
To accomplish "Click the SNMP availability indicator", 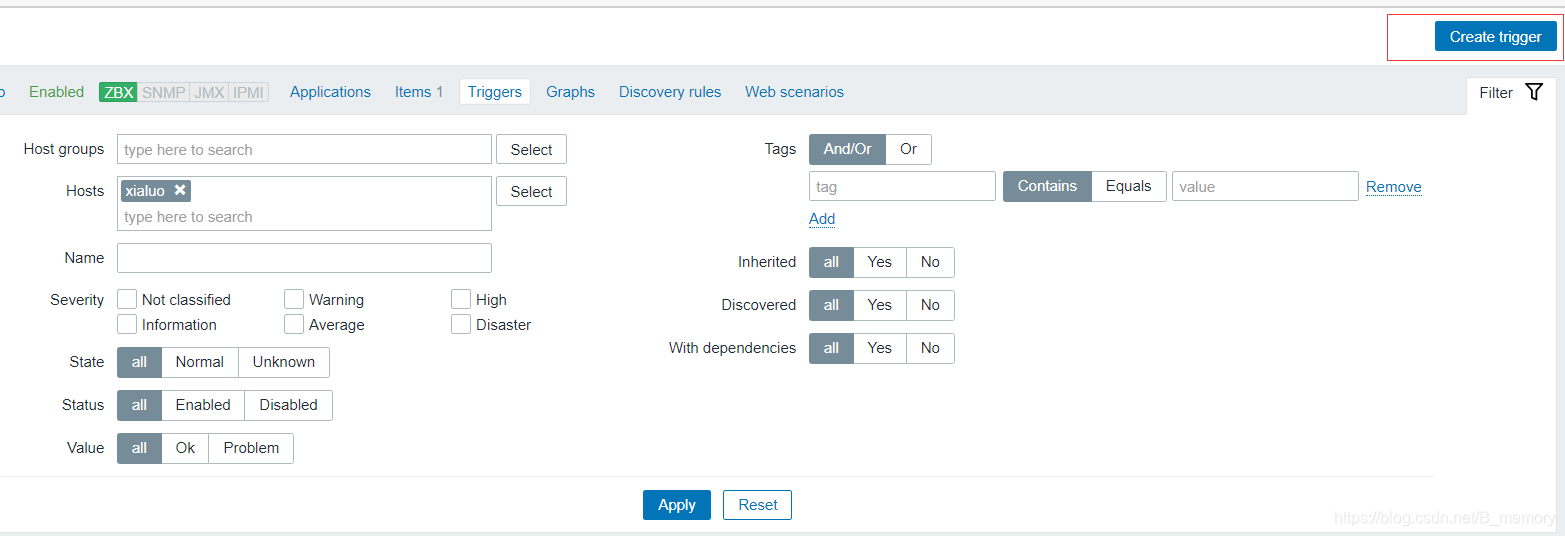I will (163, 92).
